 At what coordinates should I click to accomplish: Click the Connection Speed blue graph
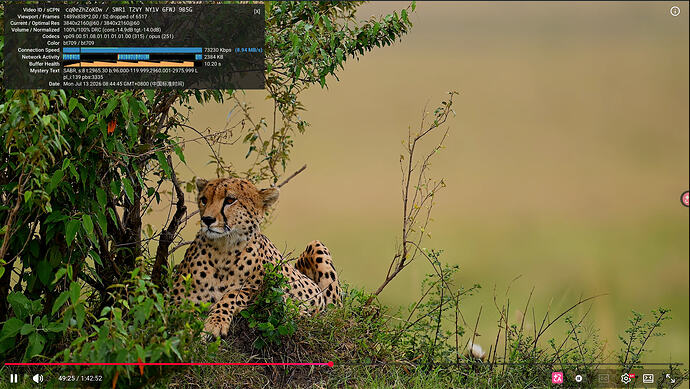tap(132, 50)
